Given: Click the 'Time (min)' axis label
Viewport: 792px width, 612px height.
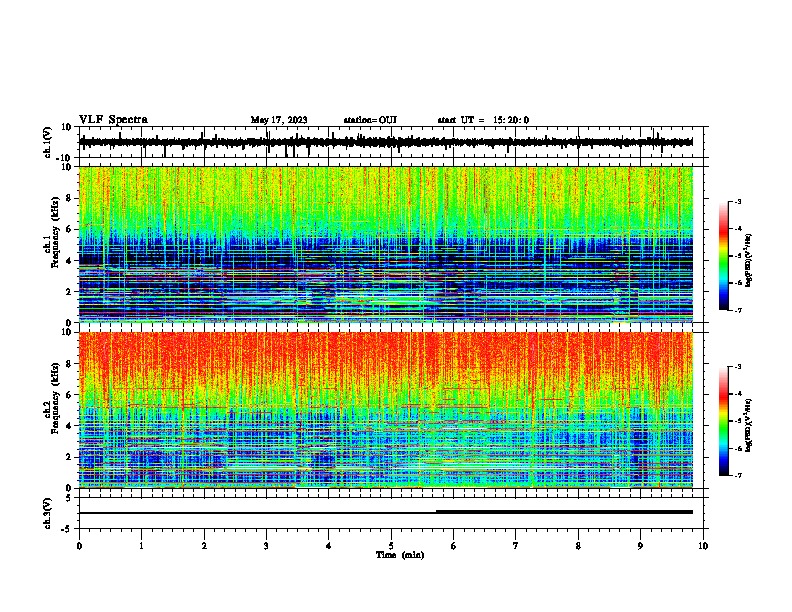Looking at the screenshot, I should [x=400, y=555].
